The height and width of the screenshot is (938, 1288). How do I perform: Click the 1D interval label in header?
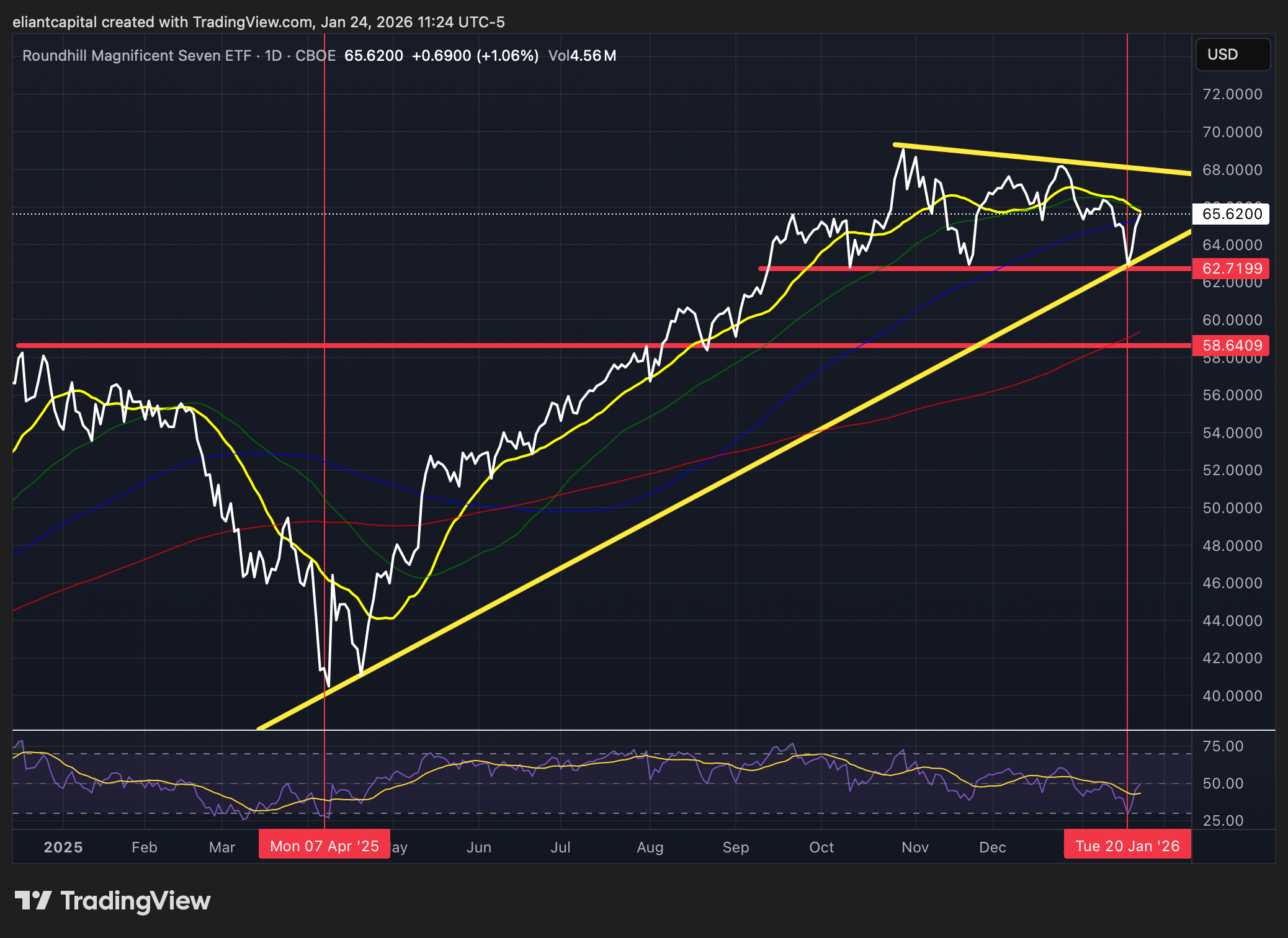tap(273, 56)
